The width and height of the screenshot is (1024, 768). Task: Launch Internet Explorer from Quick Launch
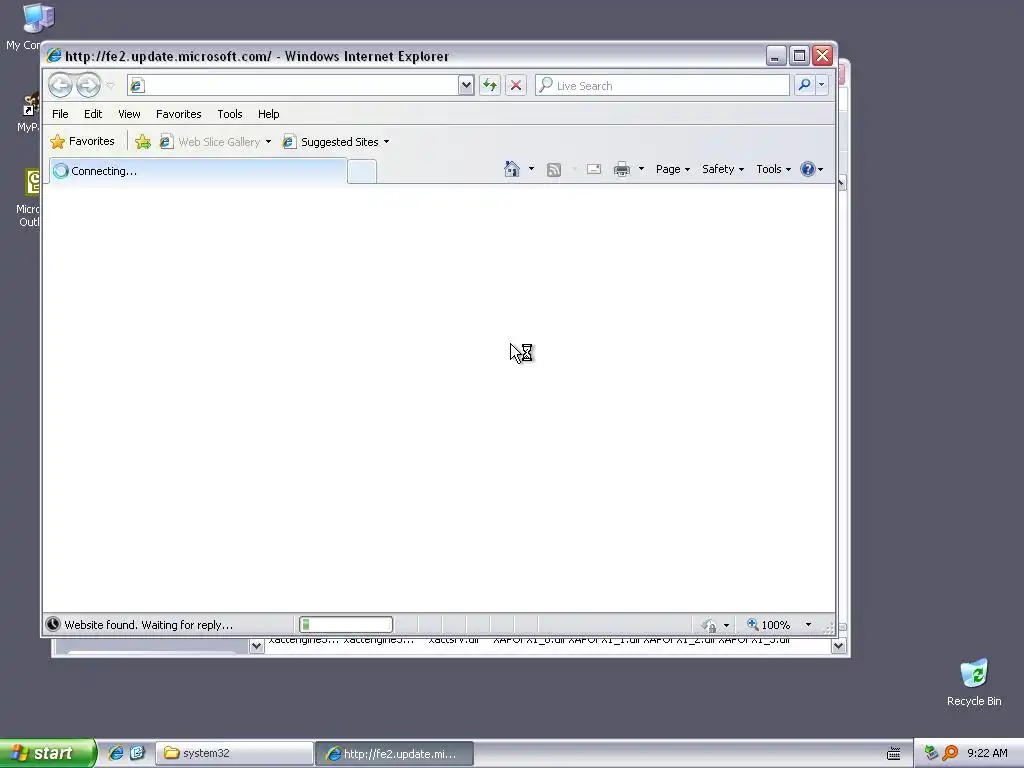116,753
